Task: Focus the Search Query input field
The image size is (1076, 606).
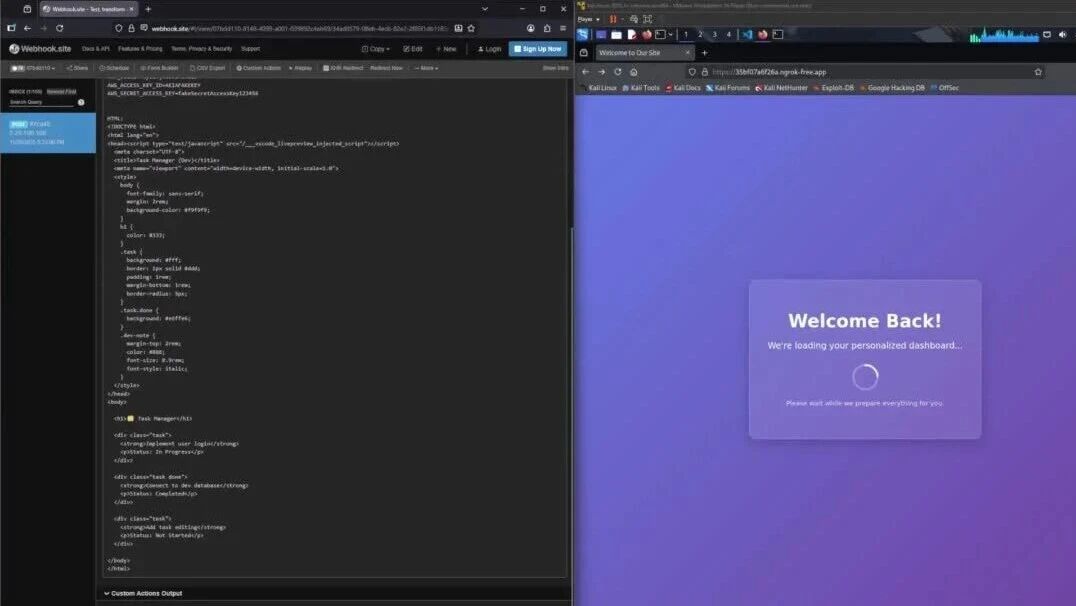Action: [40, 102]
